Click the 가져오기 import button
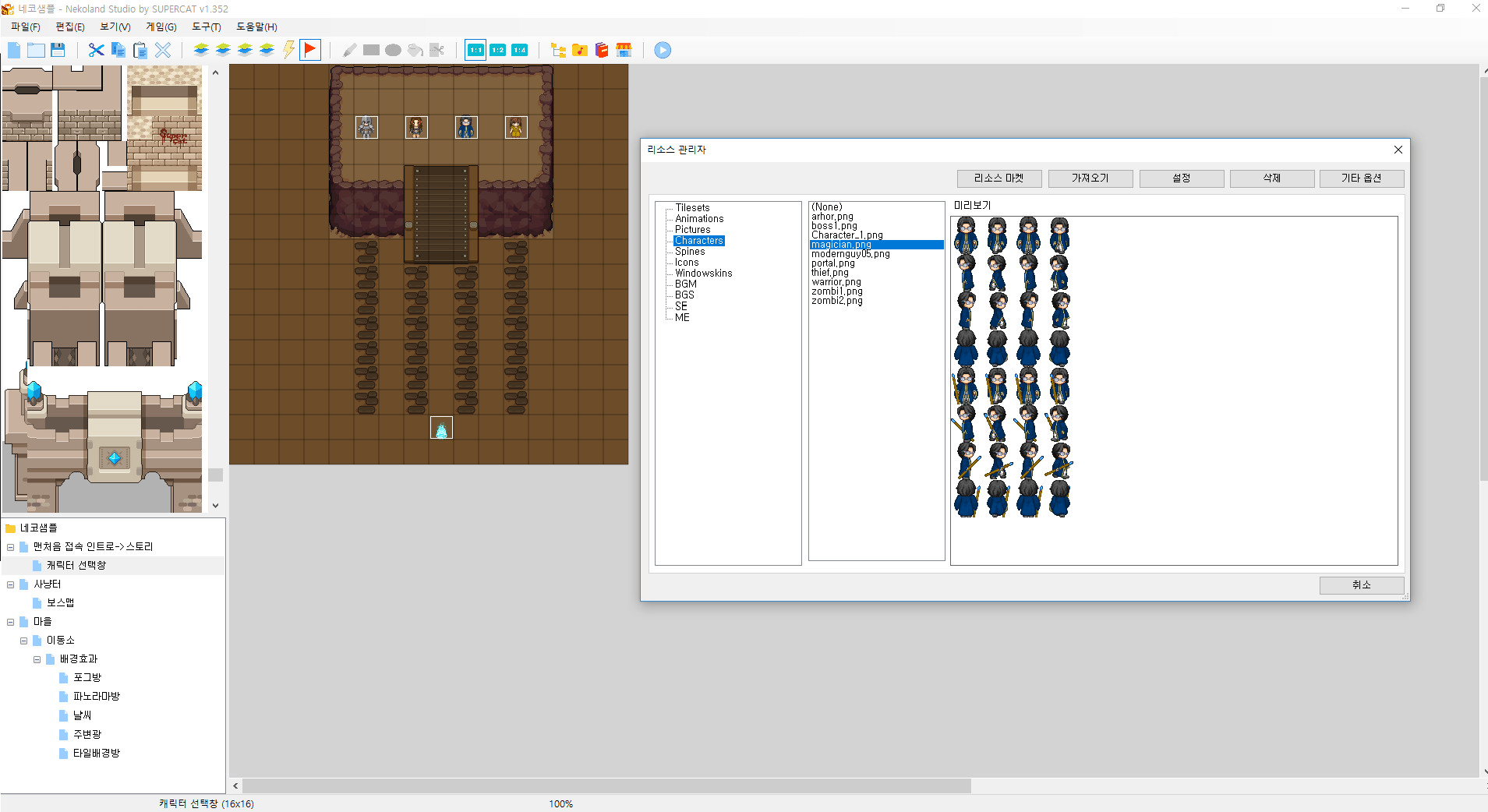1488x812 pixels. pyautogui.click(x=1090, y=178)
